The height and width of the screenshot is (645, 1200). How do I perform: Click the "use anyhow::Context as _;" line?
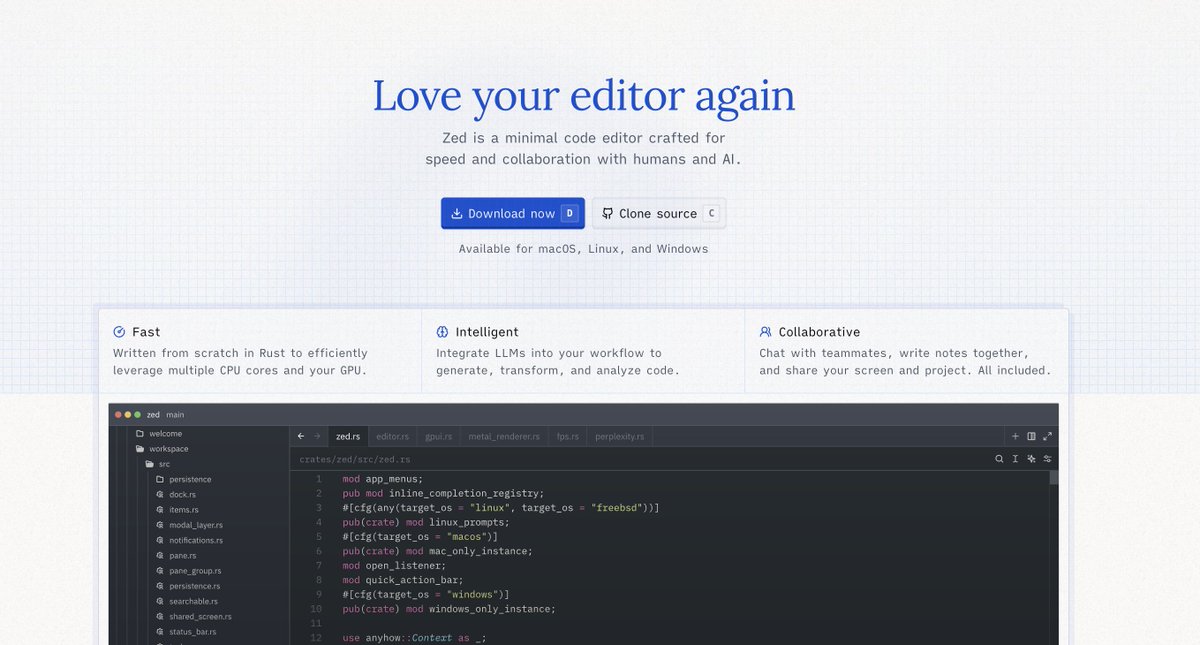click(x=414, y=637)
